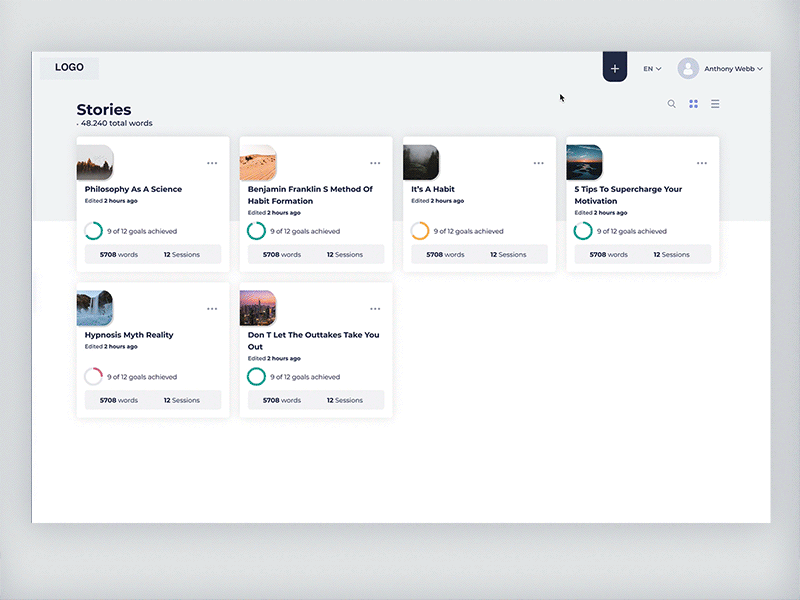Click 12 Sessions on the Hypnosis Myth Reality card

182,400
